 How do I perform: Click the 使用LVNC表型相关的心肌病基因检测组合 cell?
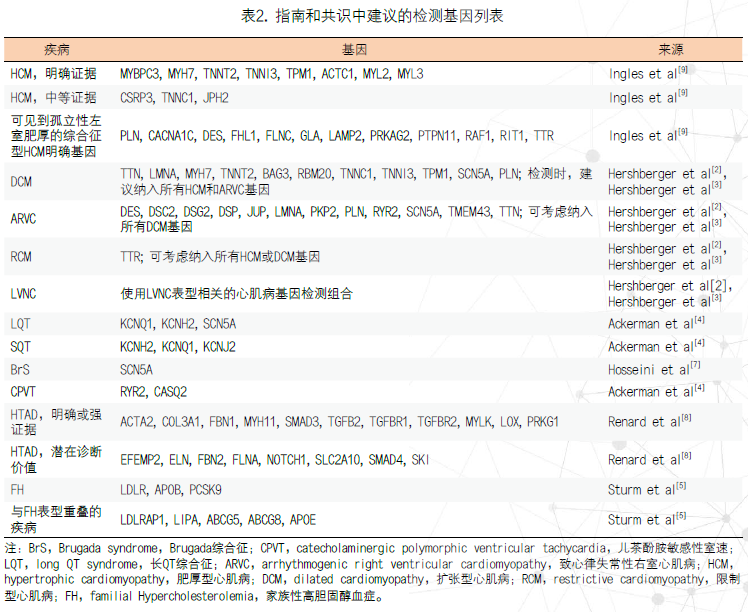click(236, 294)
